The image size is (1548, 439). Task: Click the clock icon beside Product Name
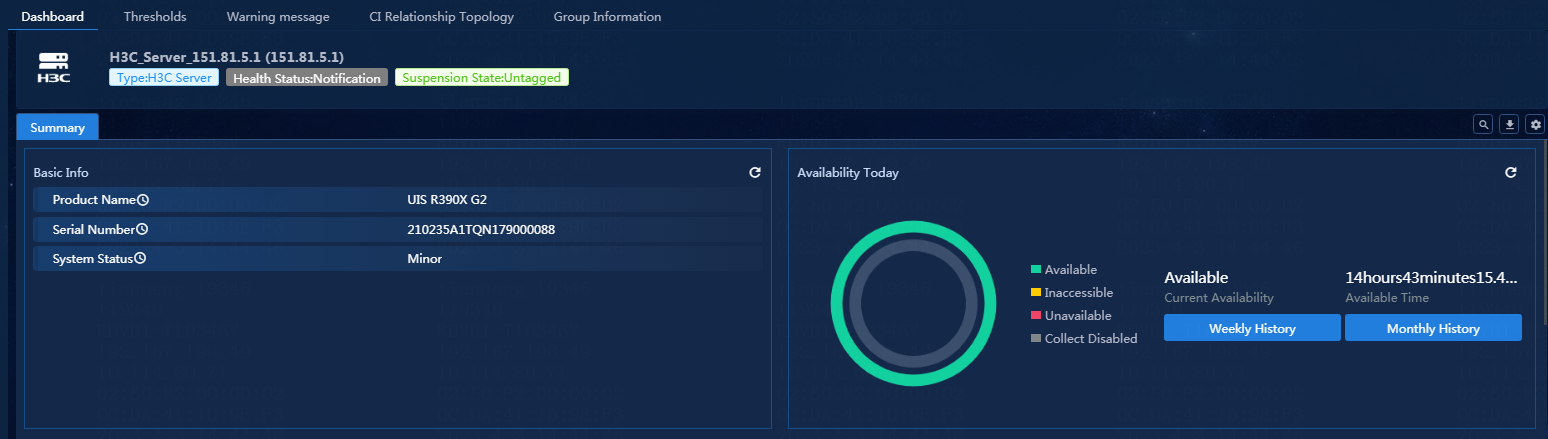coord(143,200)
